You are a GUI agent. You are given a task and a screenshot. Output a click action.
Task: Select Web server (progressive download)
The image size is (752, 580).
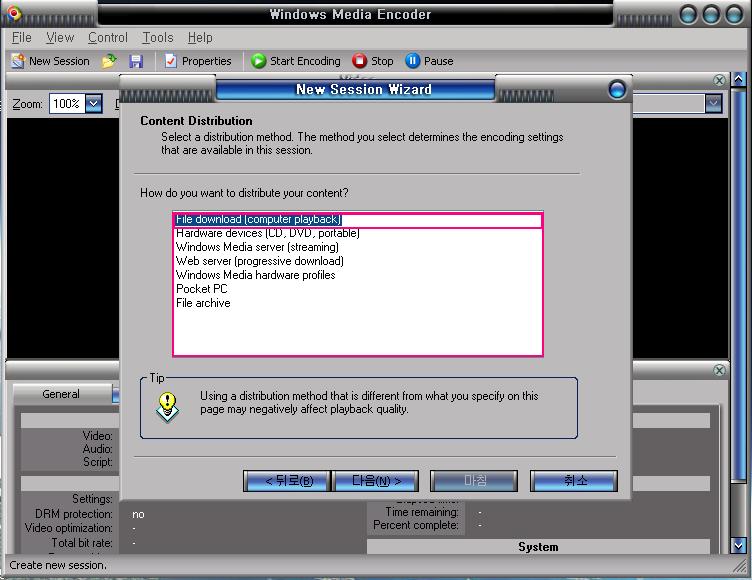click(358, 261)
